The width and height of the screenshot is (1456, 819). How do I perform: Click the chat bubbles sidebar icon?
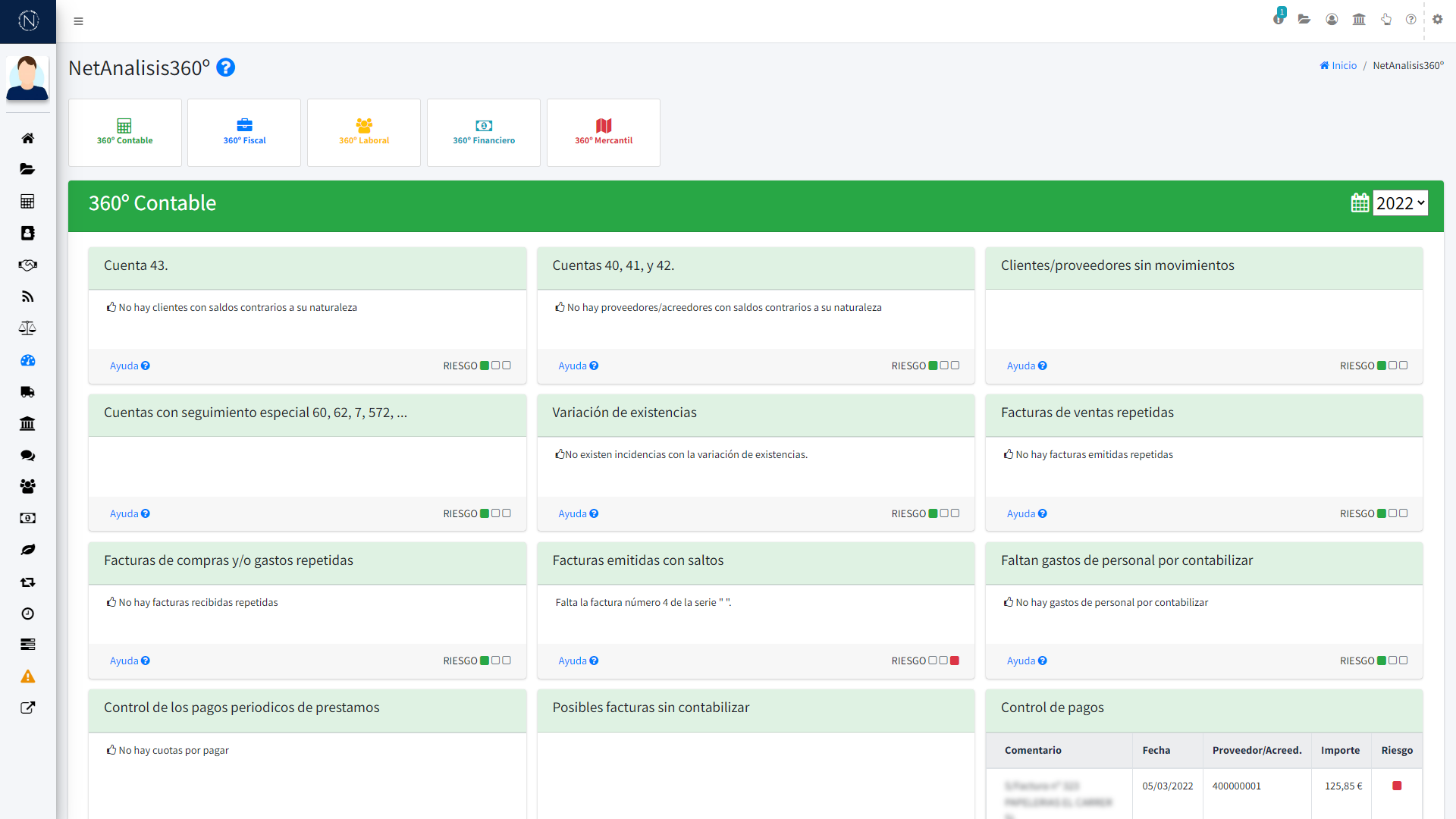27,455
